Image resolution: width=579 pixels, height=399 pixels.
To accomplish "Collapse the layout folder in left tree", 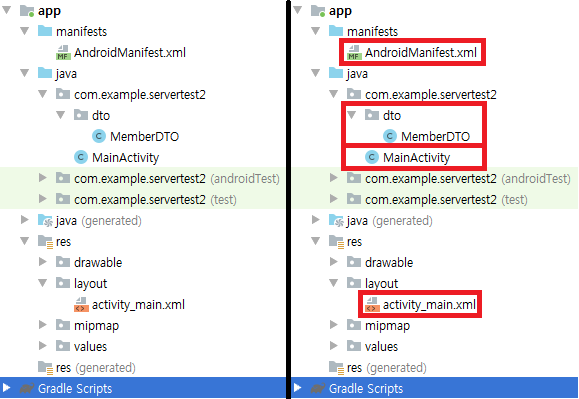I will pyautogui.click(x=43, y=283).
